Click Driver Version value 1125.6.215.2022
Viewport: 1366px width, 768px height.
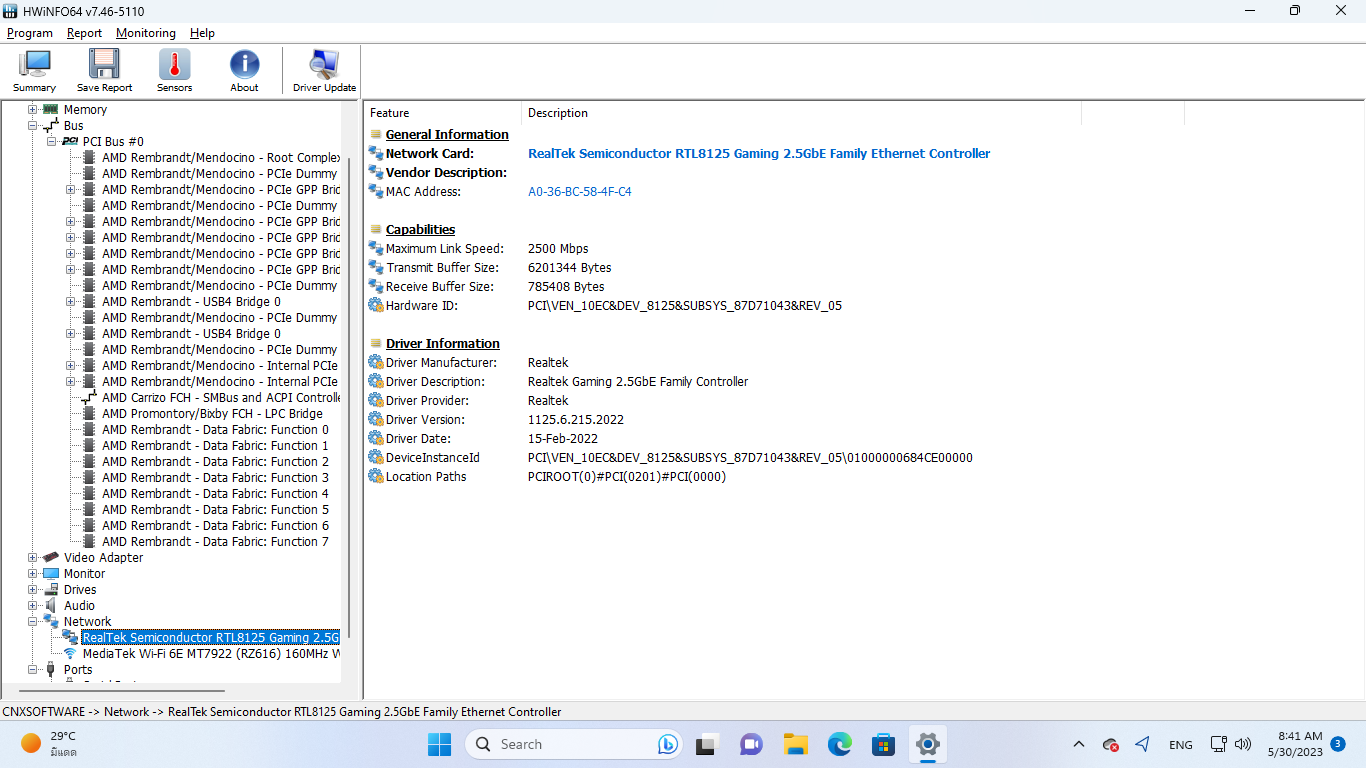[576, 420]
